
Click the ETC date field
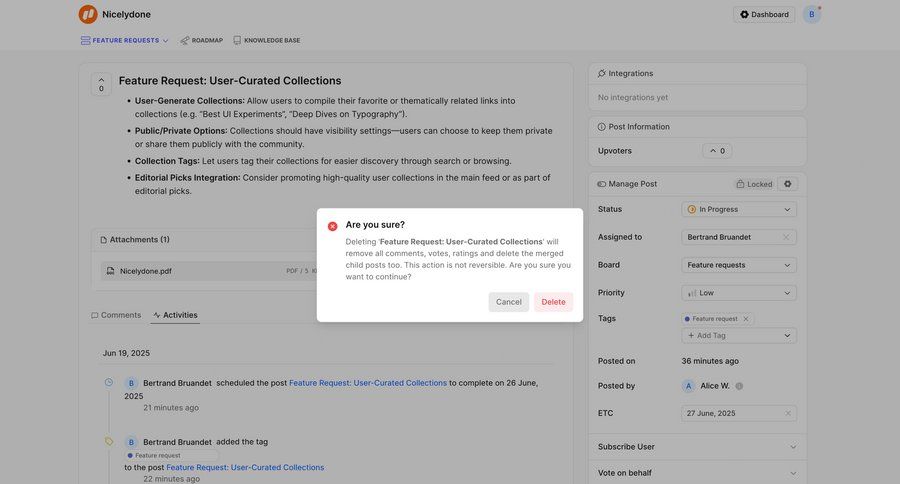tap(739, 413)
